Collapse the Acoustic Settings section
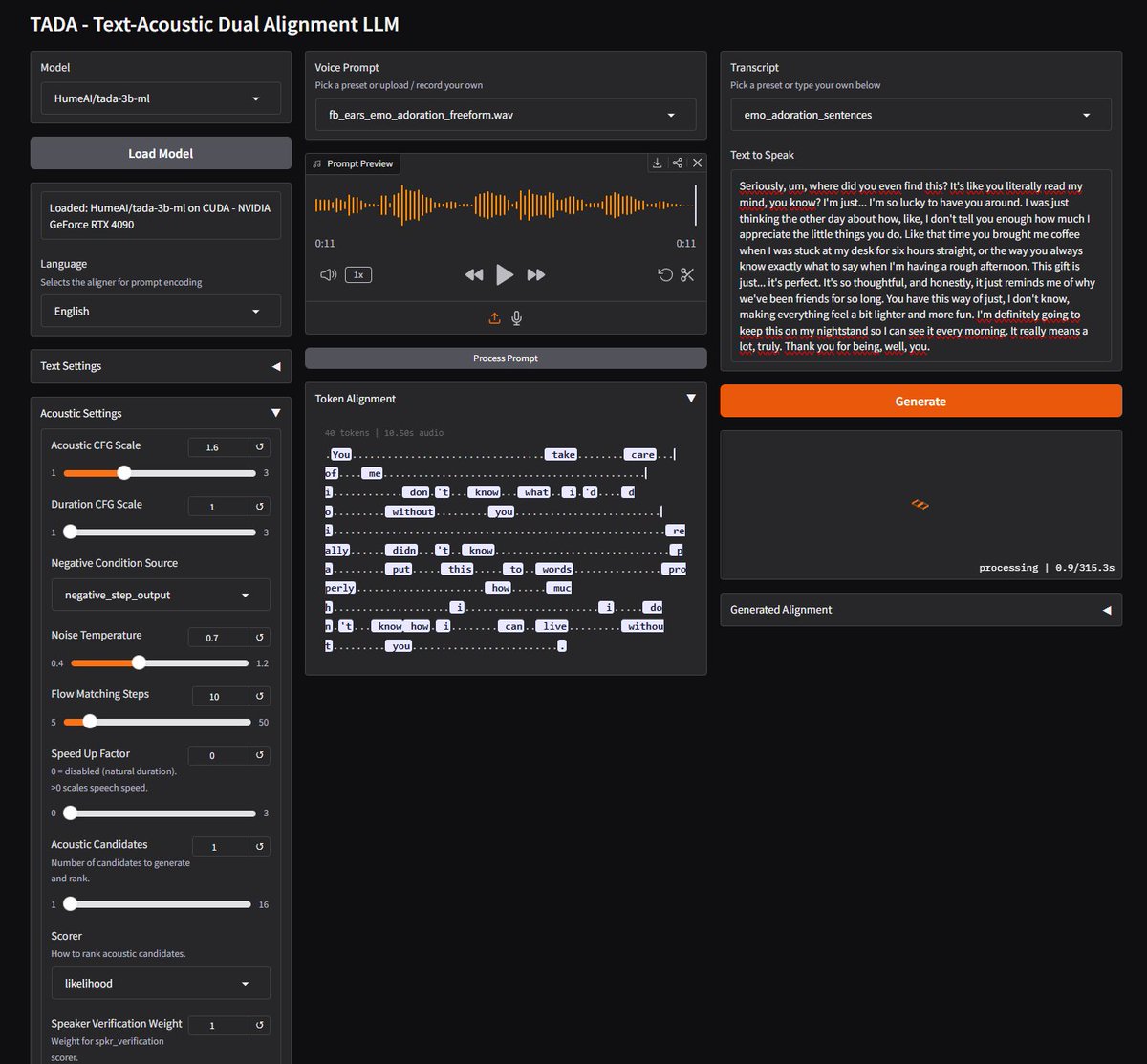The width and height of the screenshot is (1147, 1064). coord(161,413)
